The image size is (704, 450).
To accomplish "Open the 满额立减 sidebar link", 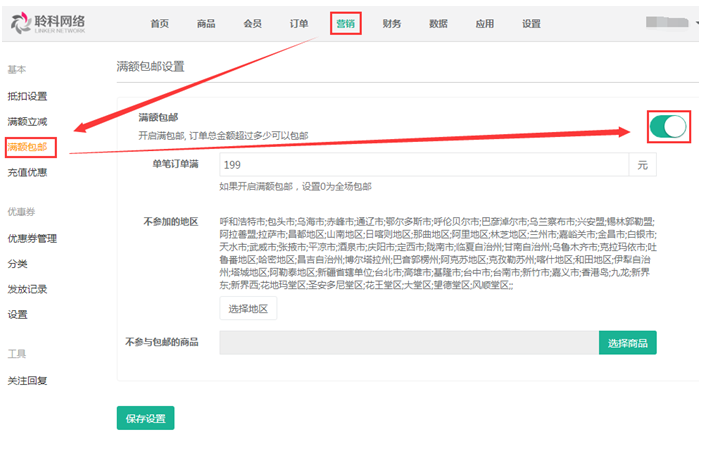I will click(x=27, y=122).
